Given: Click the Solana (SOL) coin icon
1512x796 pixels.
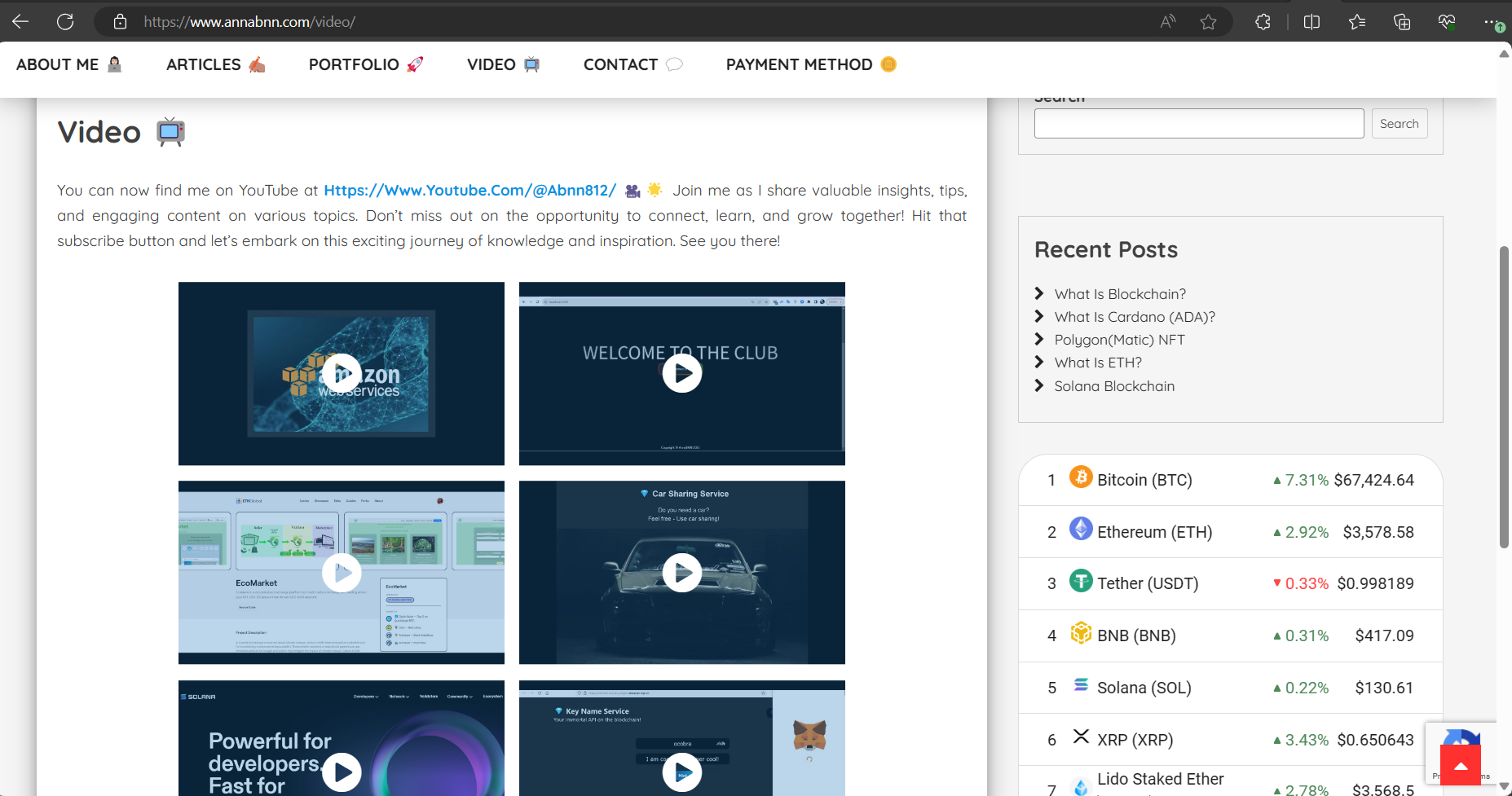Looking at the screenshot, I should click(x=1081, y=684).
